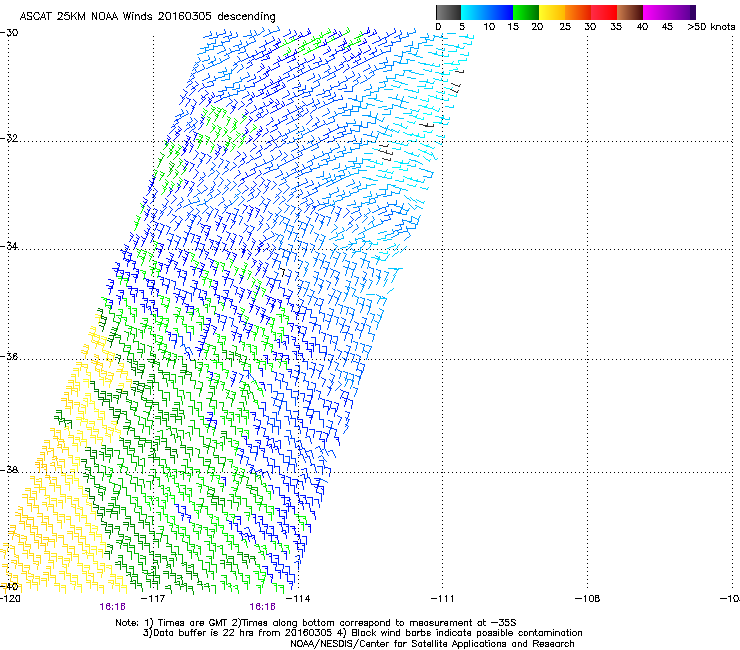This screenshot has height=650, width=740.
Task: Click the gray 0-5 knots color segment
Action: click(448, 12)
